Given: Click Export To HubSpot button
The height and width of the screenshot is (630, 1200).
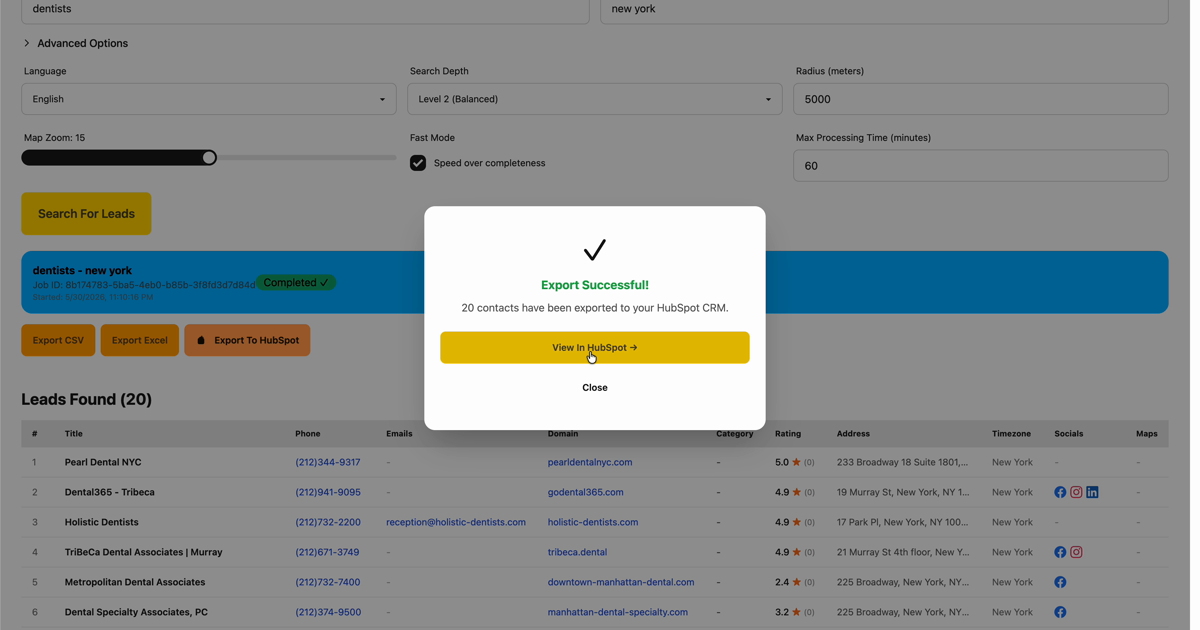Looking at the screenshot, I should click(247, 340).
